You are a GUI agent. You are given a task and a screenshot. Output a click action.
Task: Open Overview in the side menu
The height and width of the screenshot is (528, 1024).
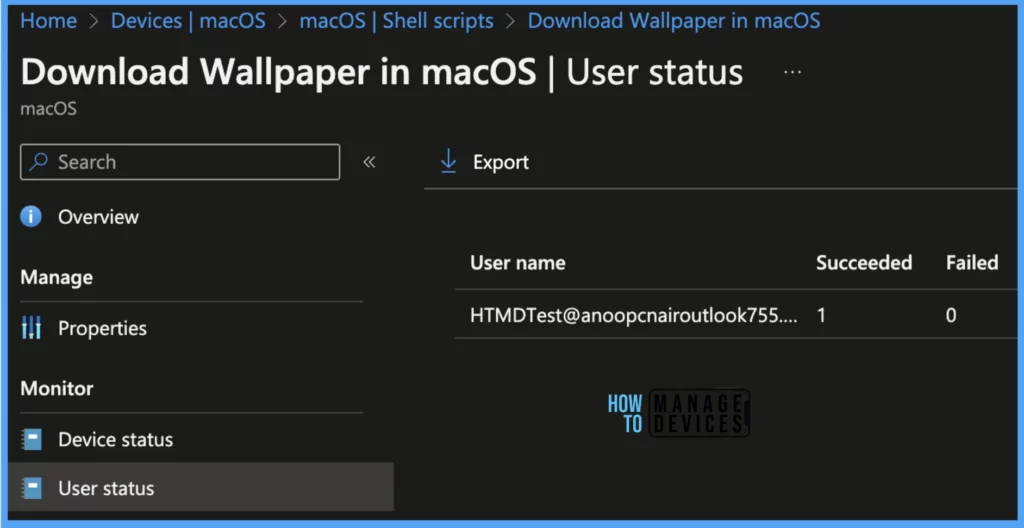coord(98,217)
